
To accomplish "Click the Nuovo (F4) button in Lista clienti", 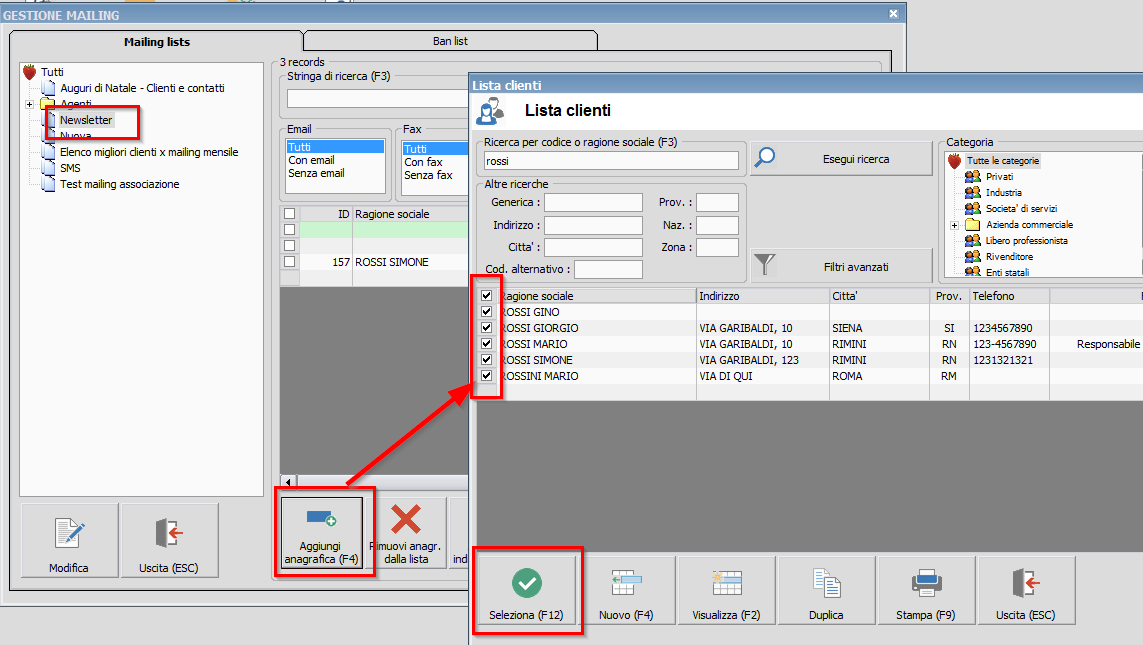I will (626, 590).
